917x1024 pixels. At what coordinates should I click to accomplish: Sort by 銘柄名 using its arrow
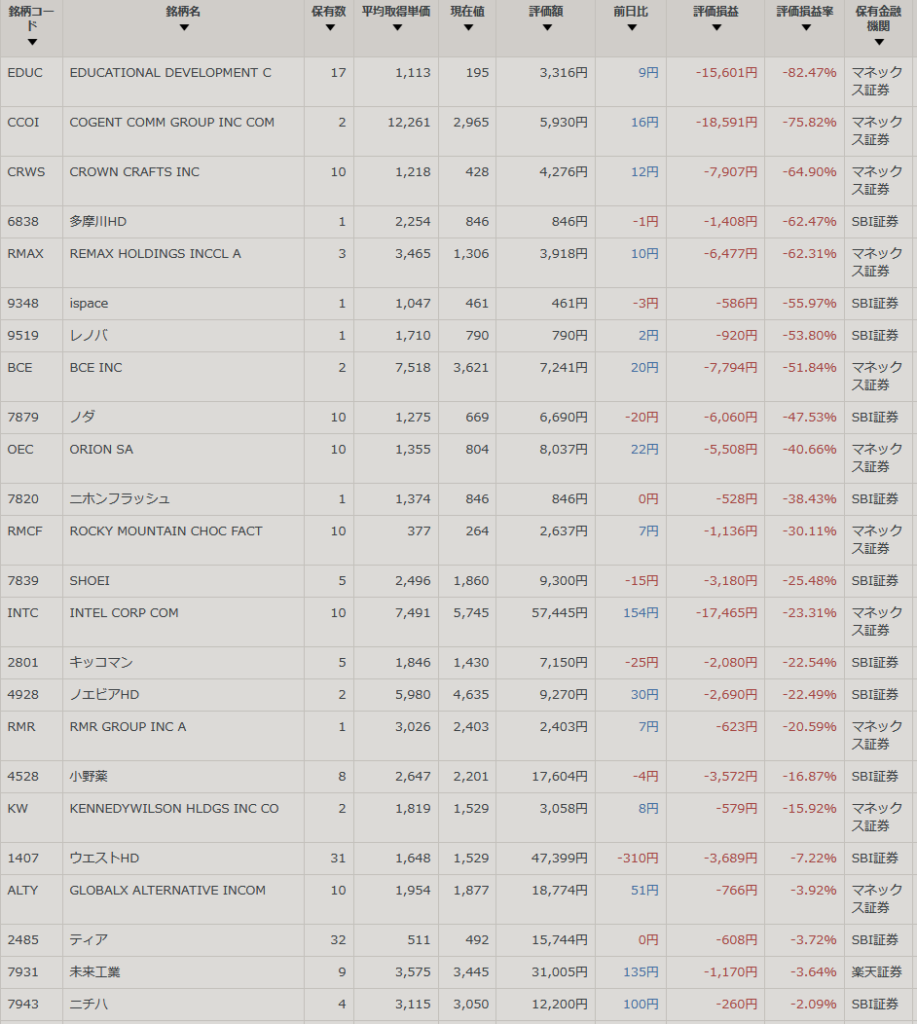[x=183, y=28]
